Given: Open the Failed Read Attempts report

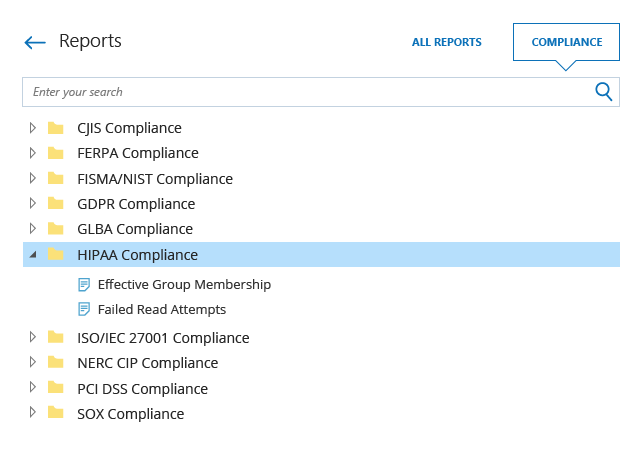Looking at the screenshot, I should [x=162, y=310].
